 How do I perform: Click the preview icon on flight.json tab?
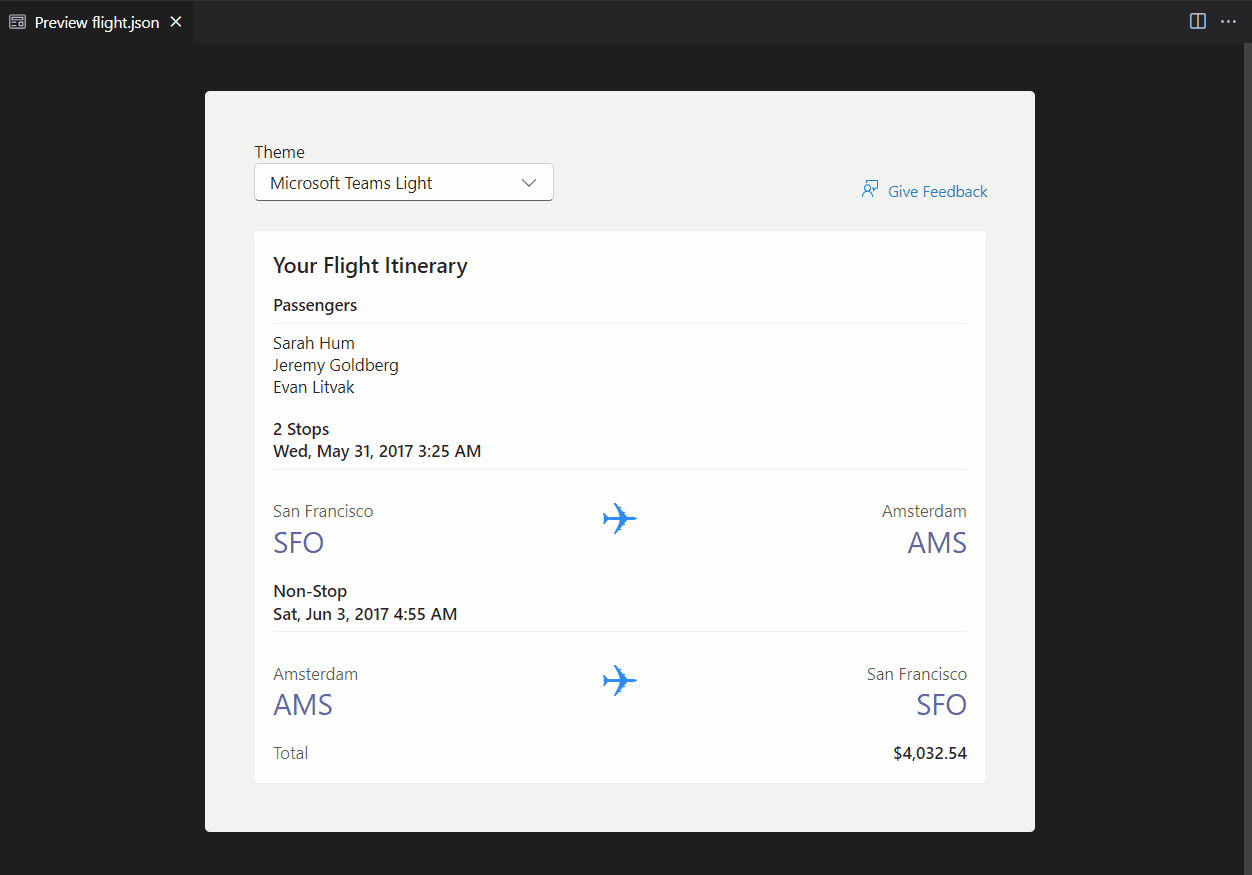pos(17,22)
